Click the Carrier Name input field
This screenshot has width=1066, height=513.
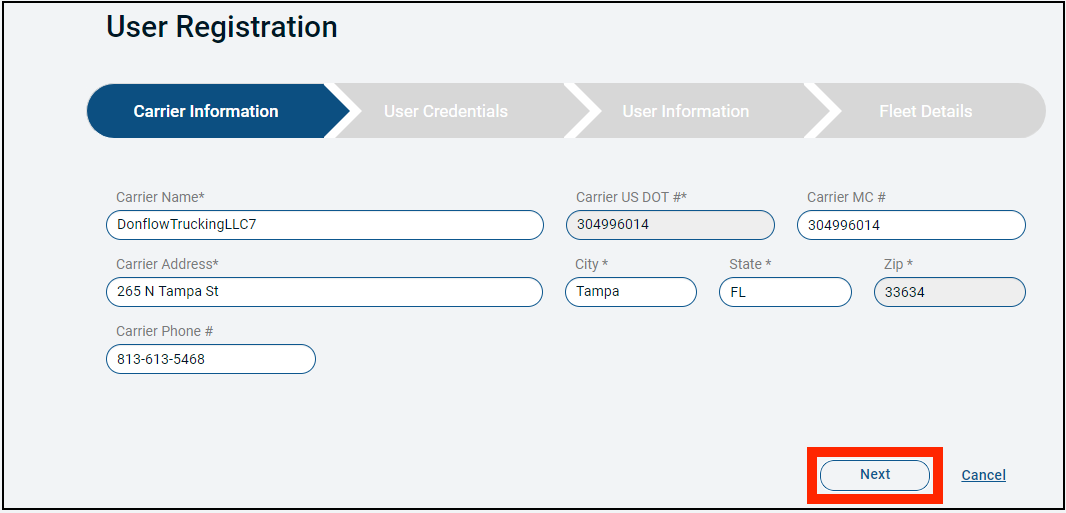click(x=325, y=225)
